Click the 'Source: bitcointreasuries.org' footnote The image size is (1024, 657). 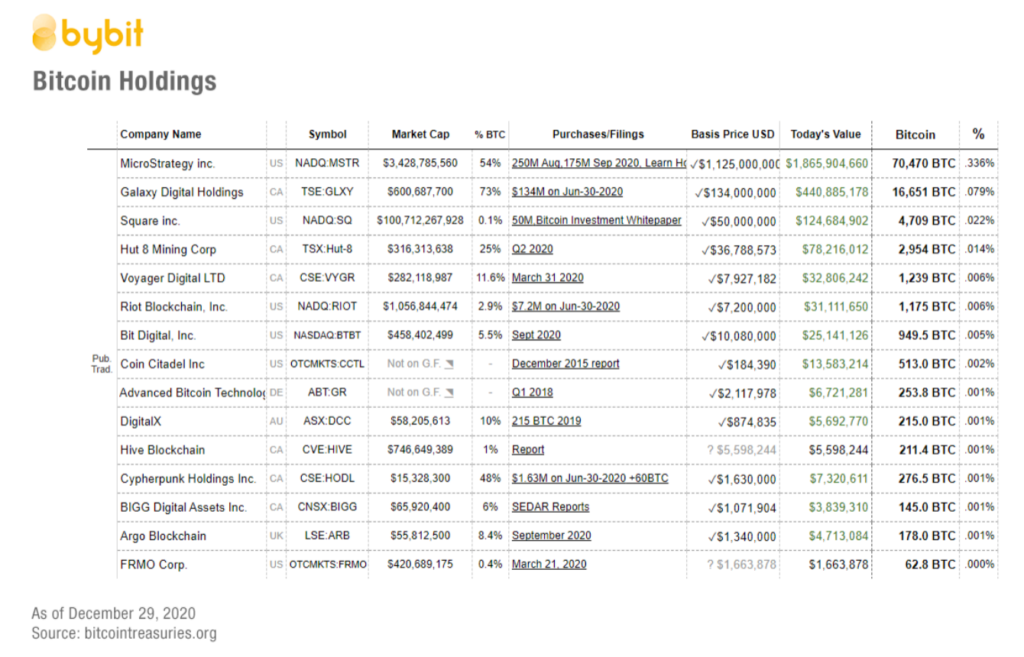click(124, 633)
